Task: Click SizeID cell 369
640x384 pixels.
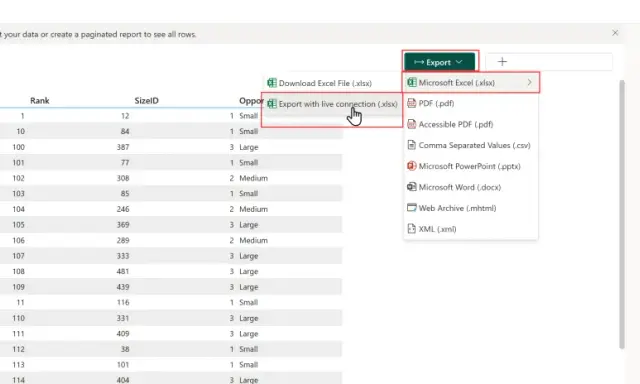Action: (123, 224)
